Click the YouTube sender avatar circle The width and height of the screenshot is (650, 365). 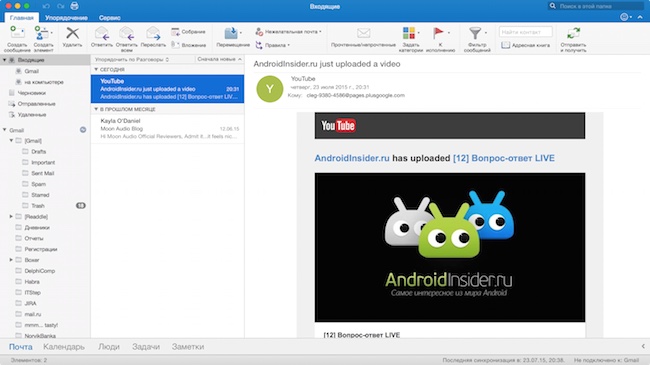tap(270, 89)
